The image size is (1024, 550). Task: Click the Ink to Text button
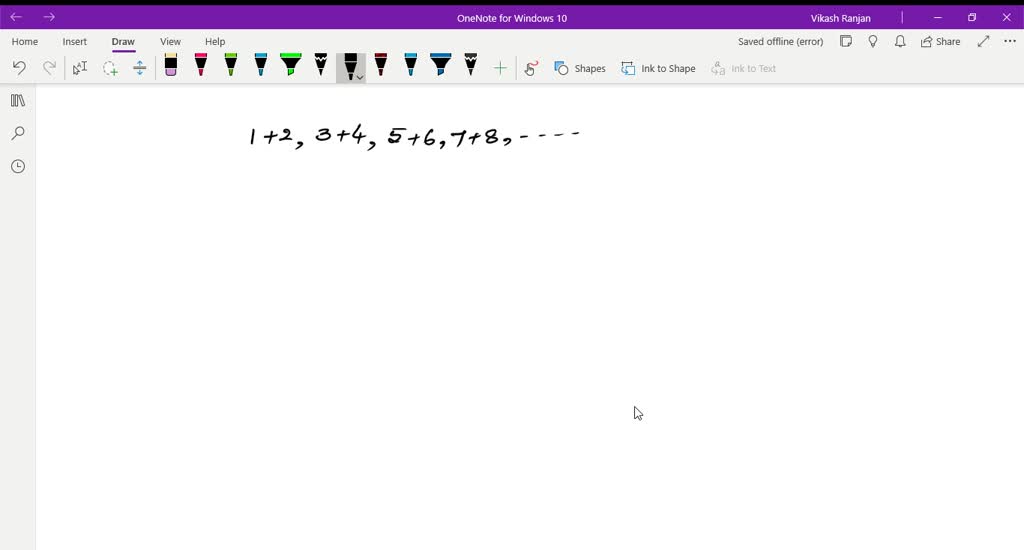point(744,68)
